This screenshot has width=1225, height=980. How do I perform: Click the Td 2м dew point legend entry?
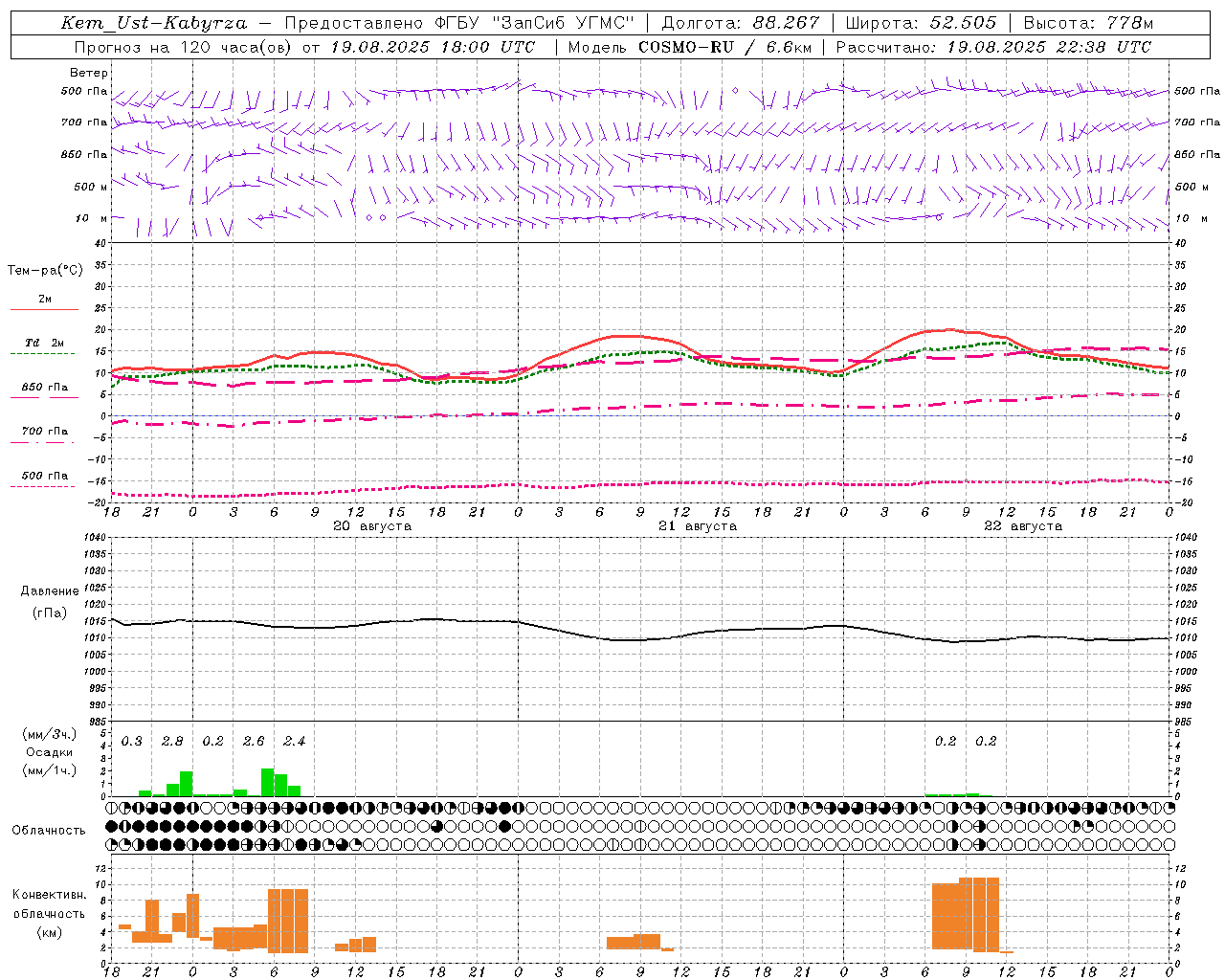point(44,343)
